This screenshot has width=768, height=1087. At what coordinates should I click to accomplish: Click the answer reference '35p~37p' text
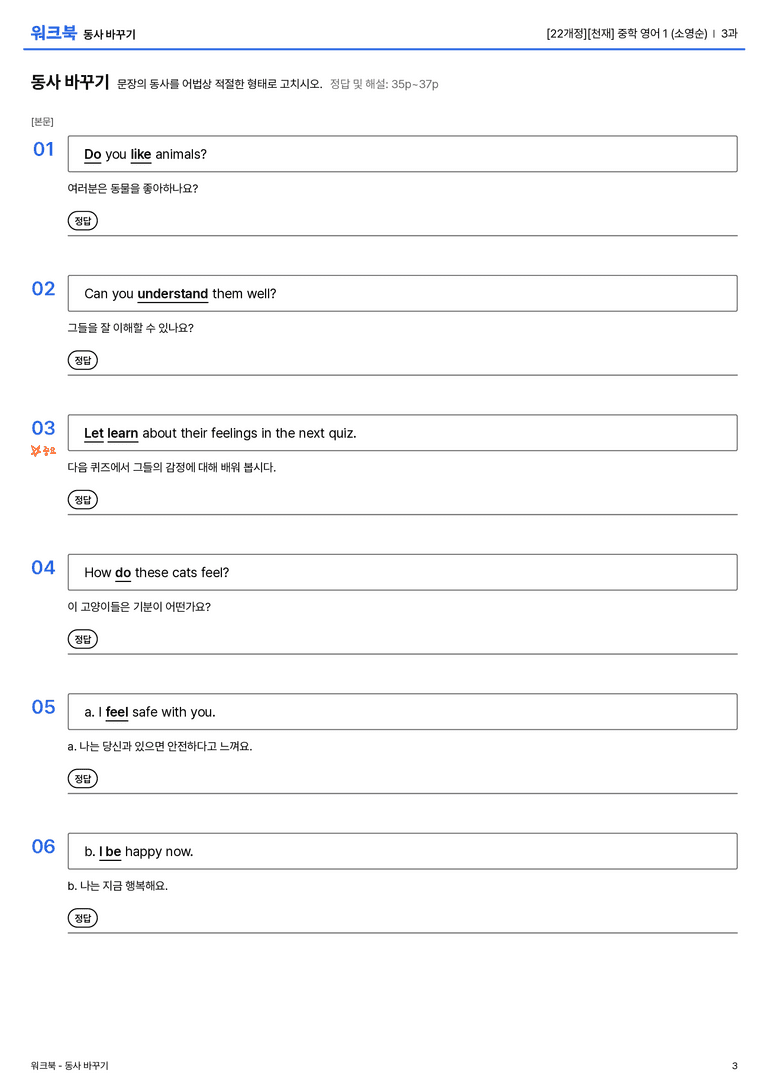(x=414, y=84)
